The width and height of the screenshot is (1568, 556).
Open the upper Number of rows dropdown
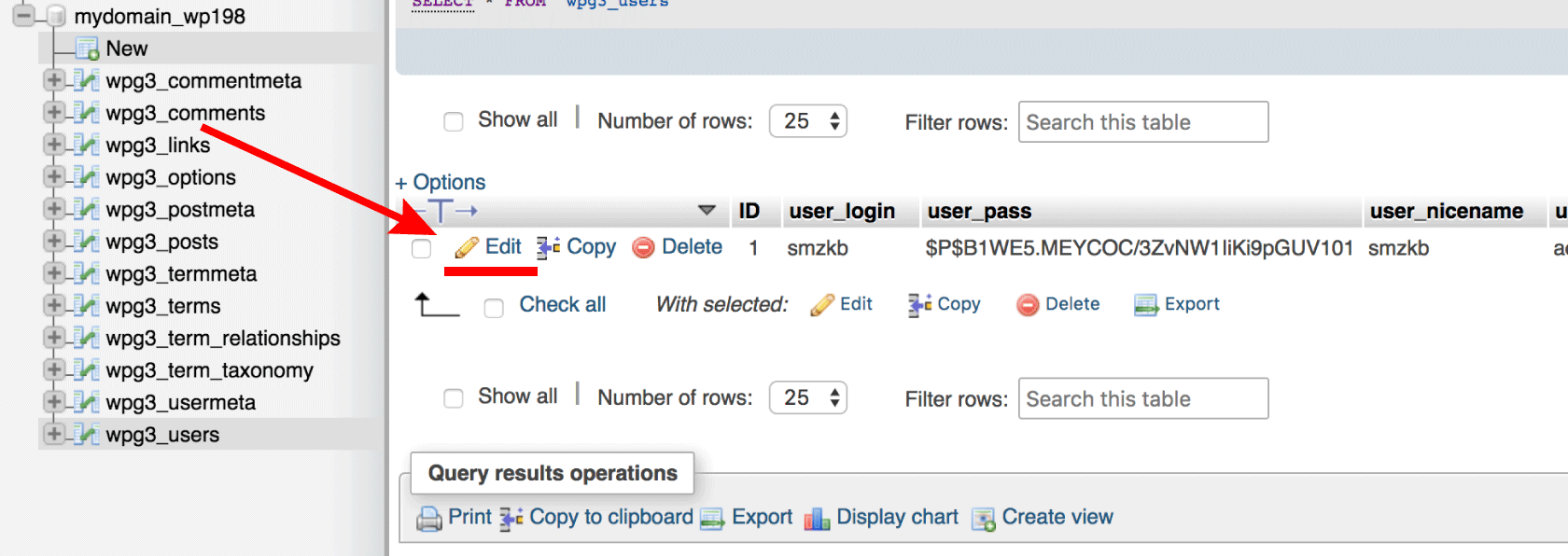click(x=808, y=121)
